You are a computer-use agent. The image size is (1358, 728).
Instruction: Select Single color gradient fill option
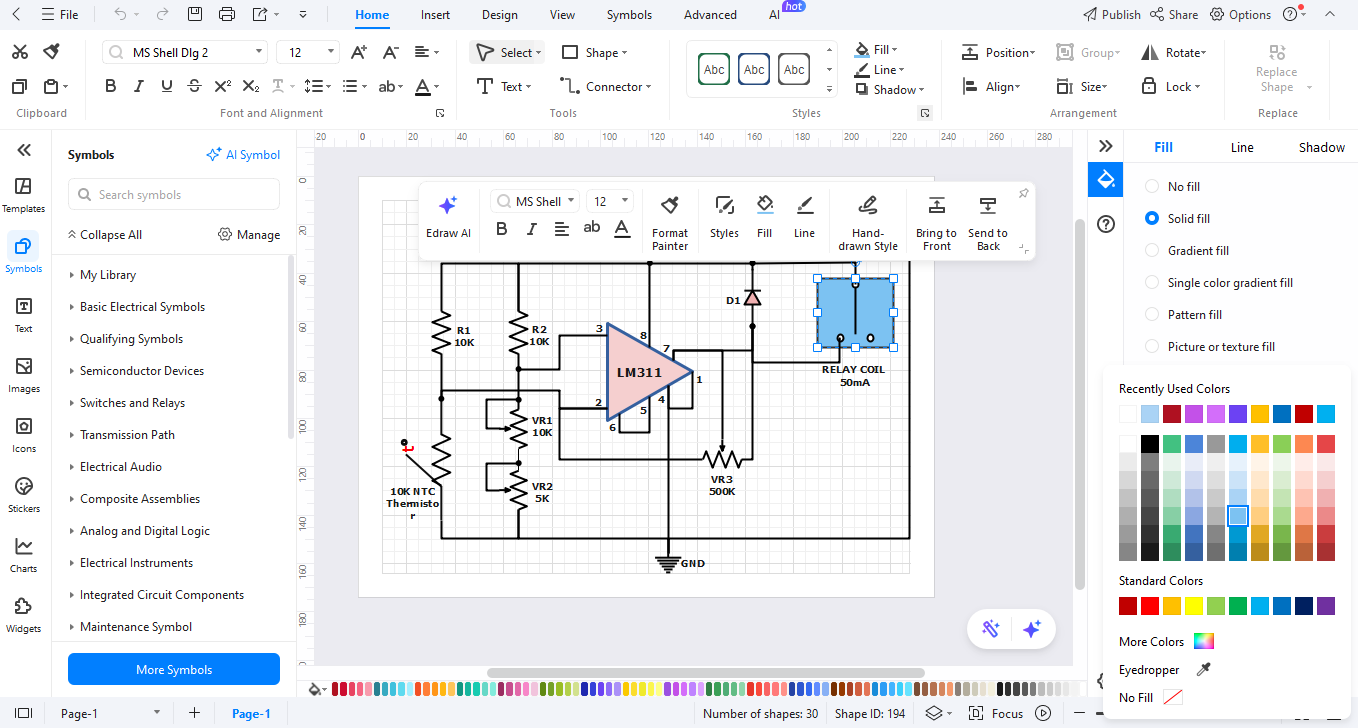coord(1152,283)
